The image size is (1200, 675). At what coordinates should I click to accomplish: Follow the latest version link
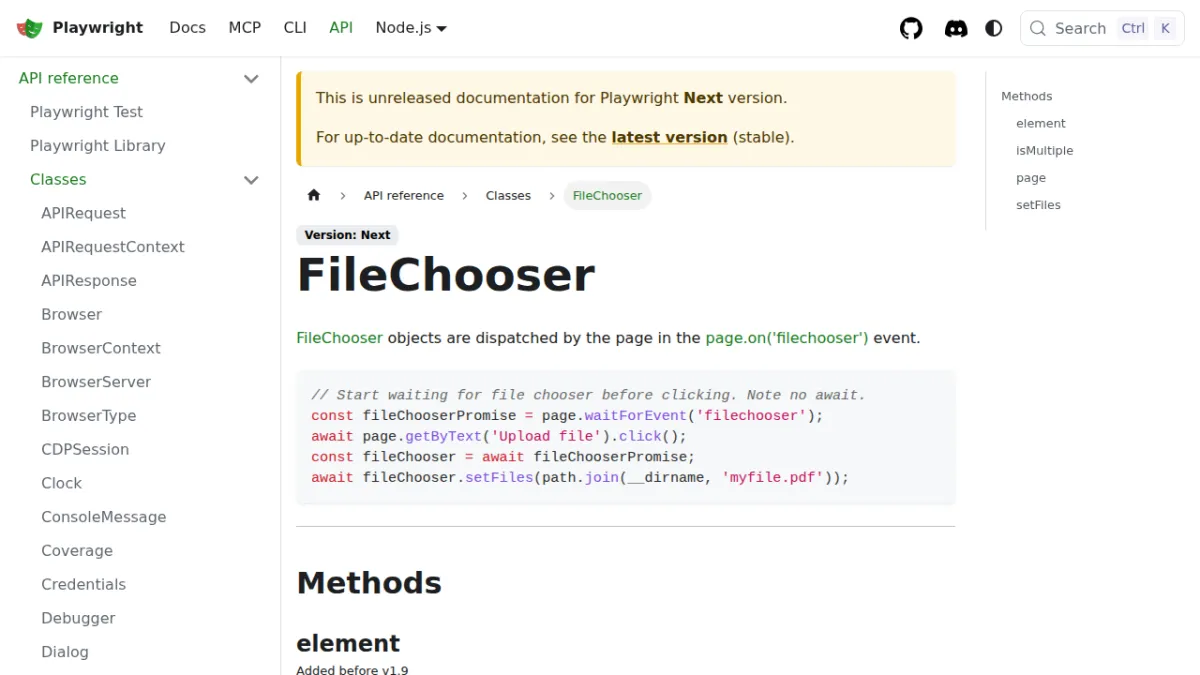pos(669,137)
